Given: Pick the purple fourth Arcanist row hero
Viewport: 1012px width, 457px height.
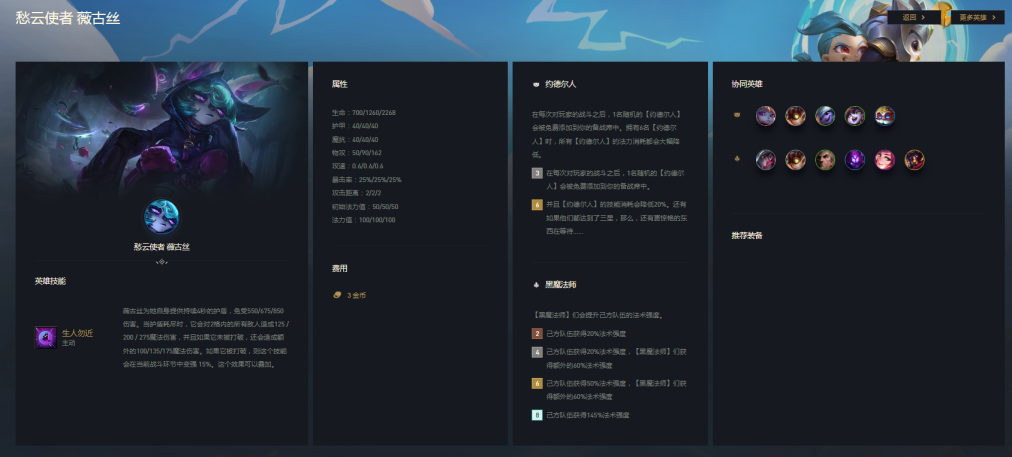Looking at the screenshot, I should tap(855, 159).
